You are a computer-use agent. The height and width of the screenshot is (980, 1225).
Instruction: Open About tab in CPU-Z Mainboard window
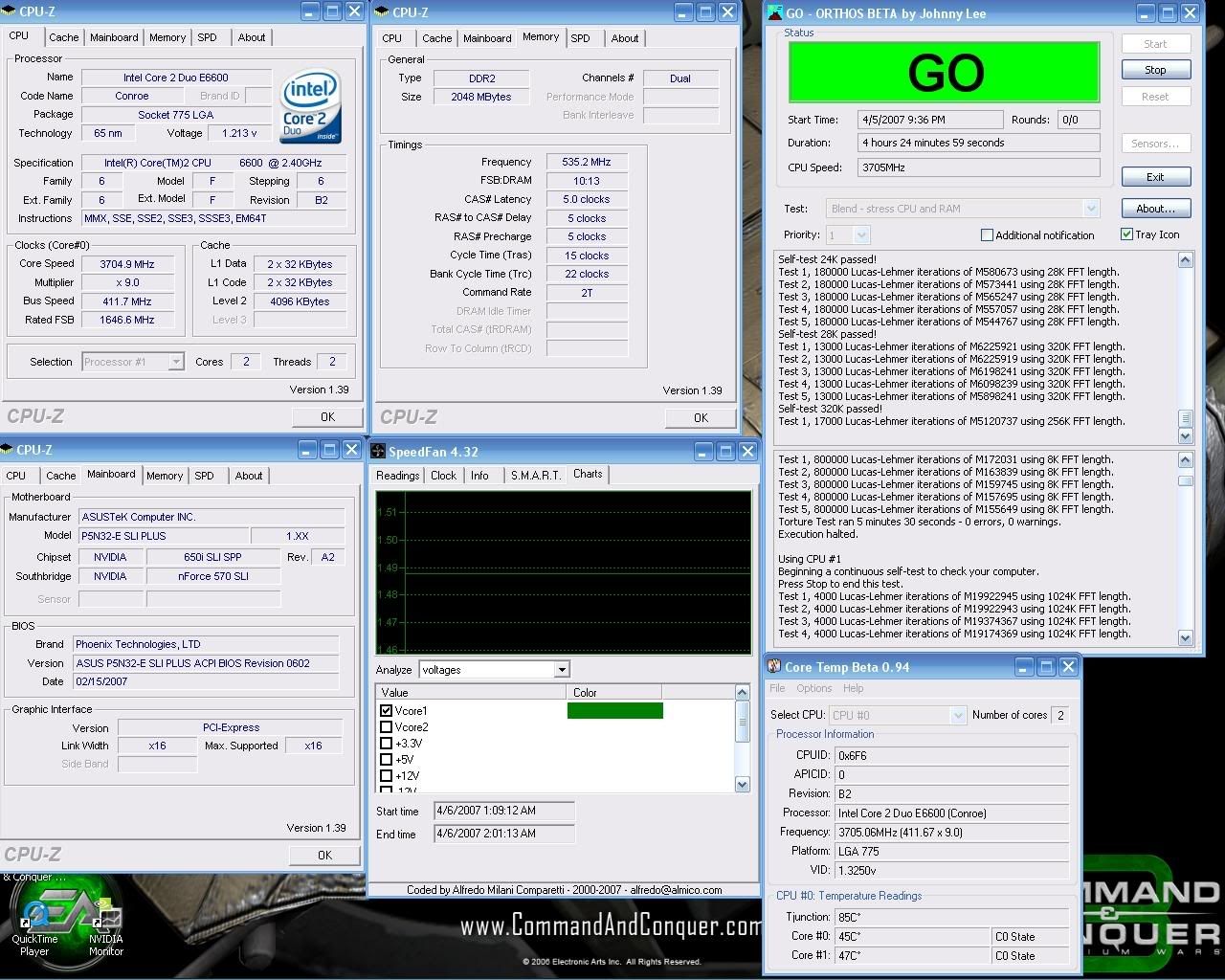click(249, 476)
